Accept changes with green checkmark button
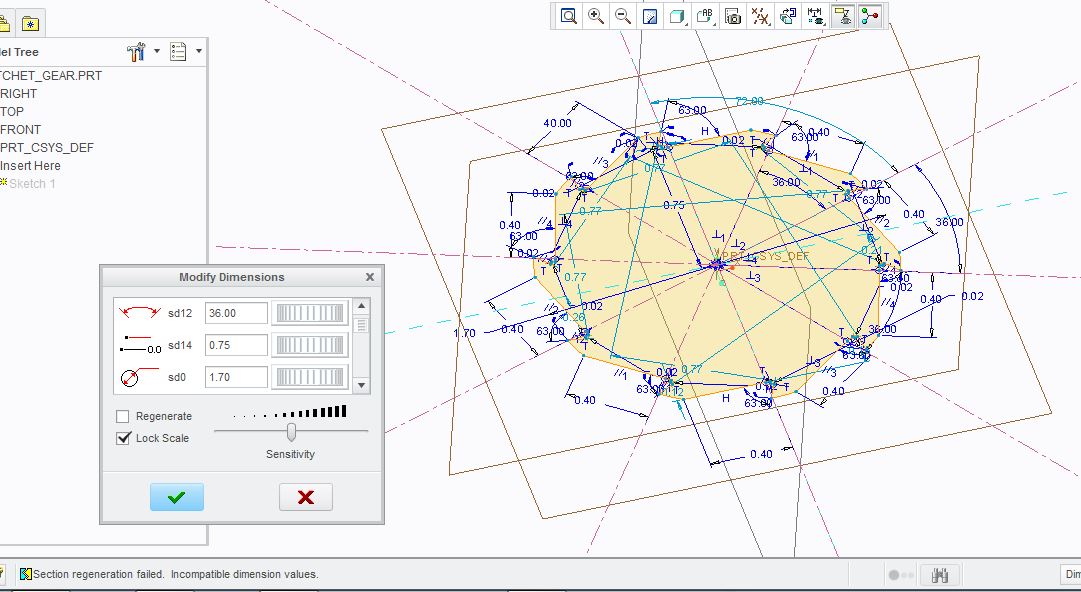This screenshot has height=592, width=1081. point(176,497)
